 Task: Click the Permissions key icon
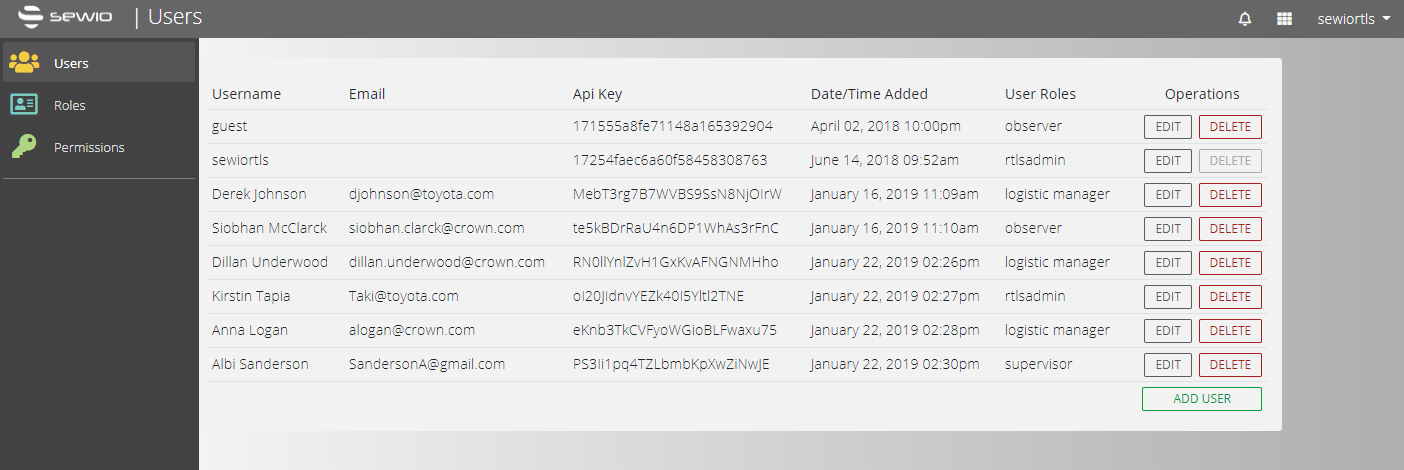coord(24,147)
